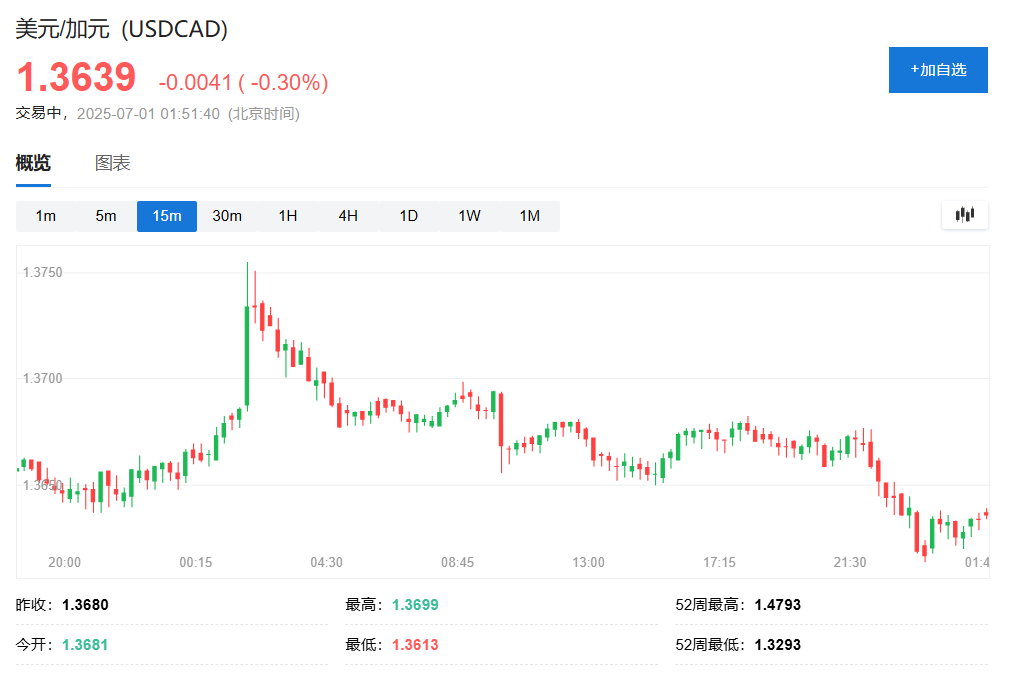Click the +加自选 button
Image resolution: width=1013 pixels, height=691 pixels.
[x=938, y=70]
